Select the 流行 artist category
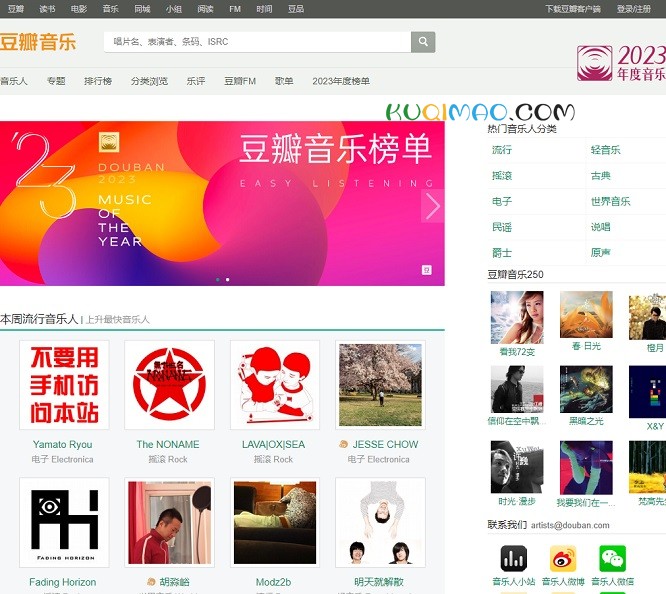The image size is (666, 594). click(x=502, y=150)
